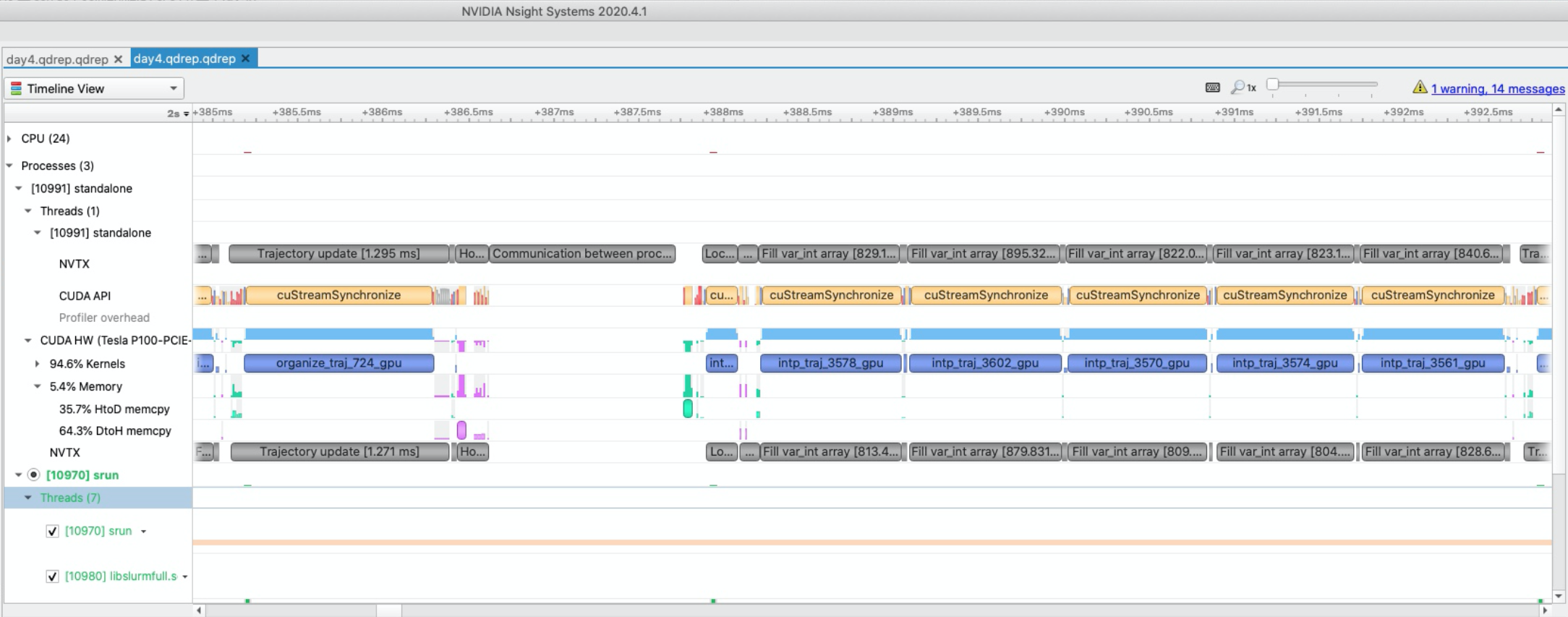This screenshot has height=617, width=1568.
Task: Click the timeline zoom slider handle
Action: pos(1273,84)
